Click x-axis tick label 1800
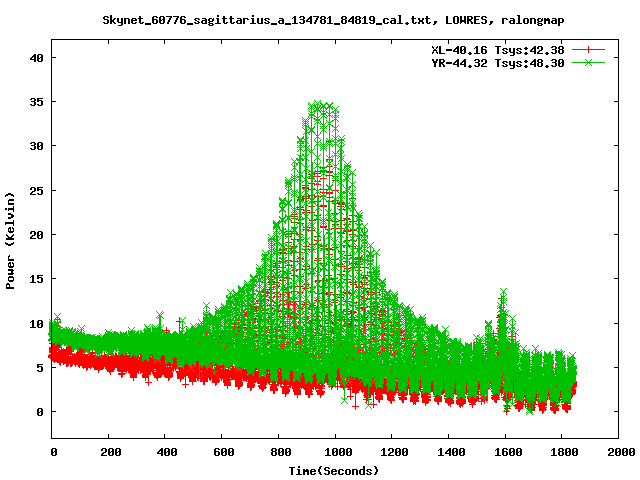This screenshot has width=640, height=480. point(565,452)
